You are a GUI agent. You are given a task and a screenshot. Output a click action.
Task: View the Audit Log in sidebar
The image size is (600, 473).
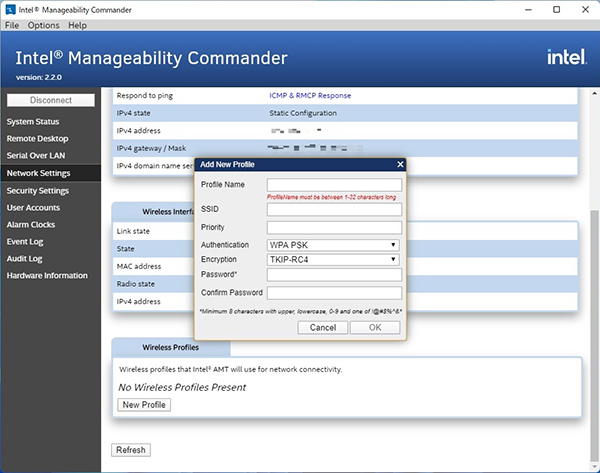tap(24, 259)
